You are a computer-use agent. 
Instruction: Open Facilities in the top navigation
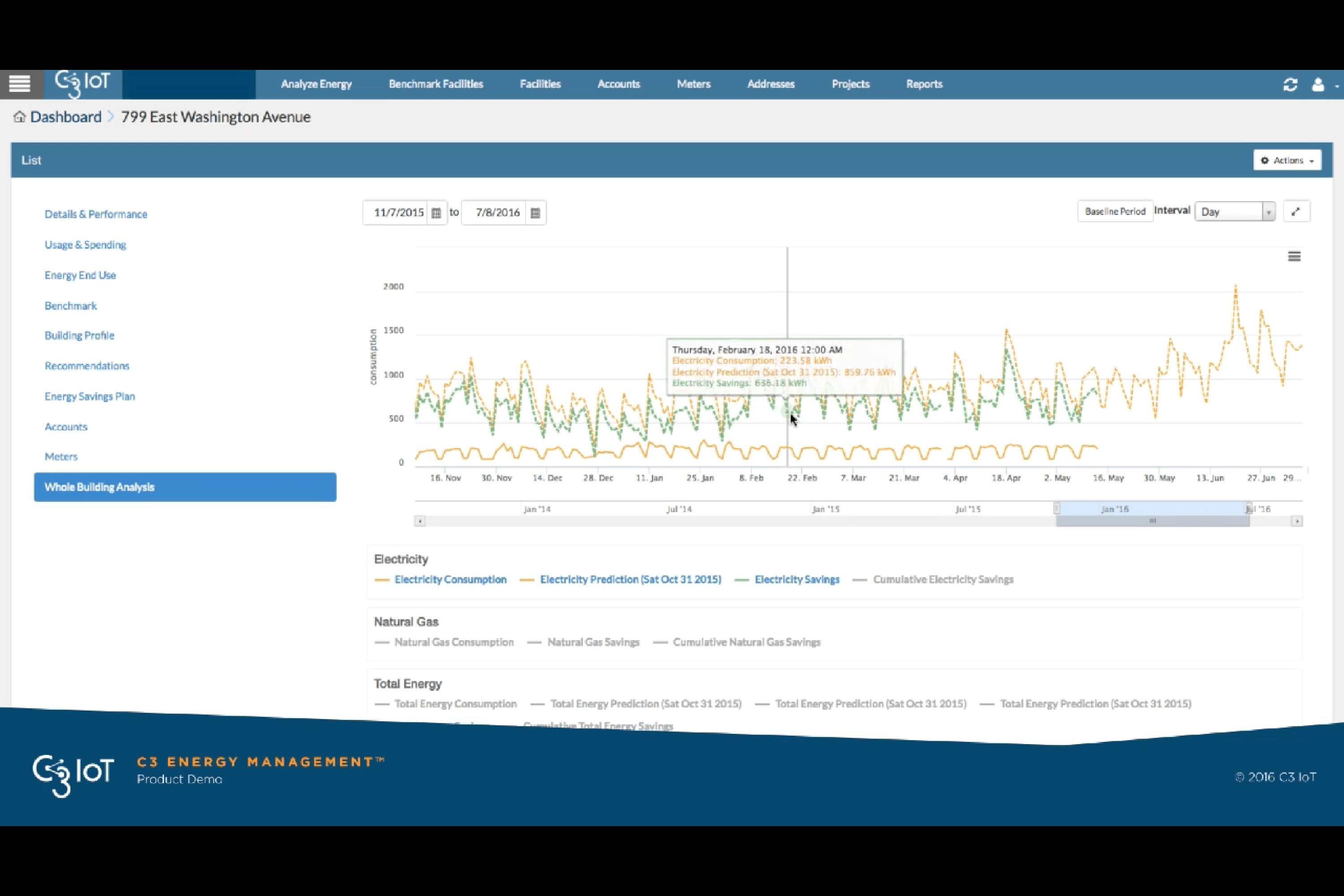click(x=541, y=84)
